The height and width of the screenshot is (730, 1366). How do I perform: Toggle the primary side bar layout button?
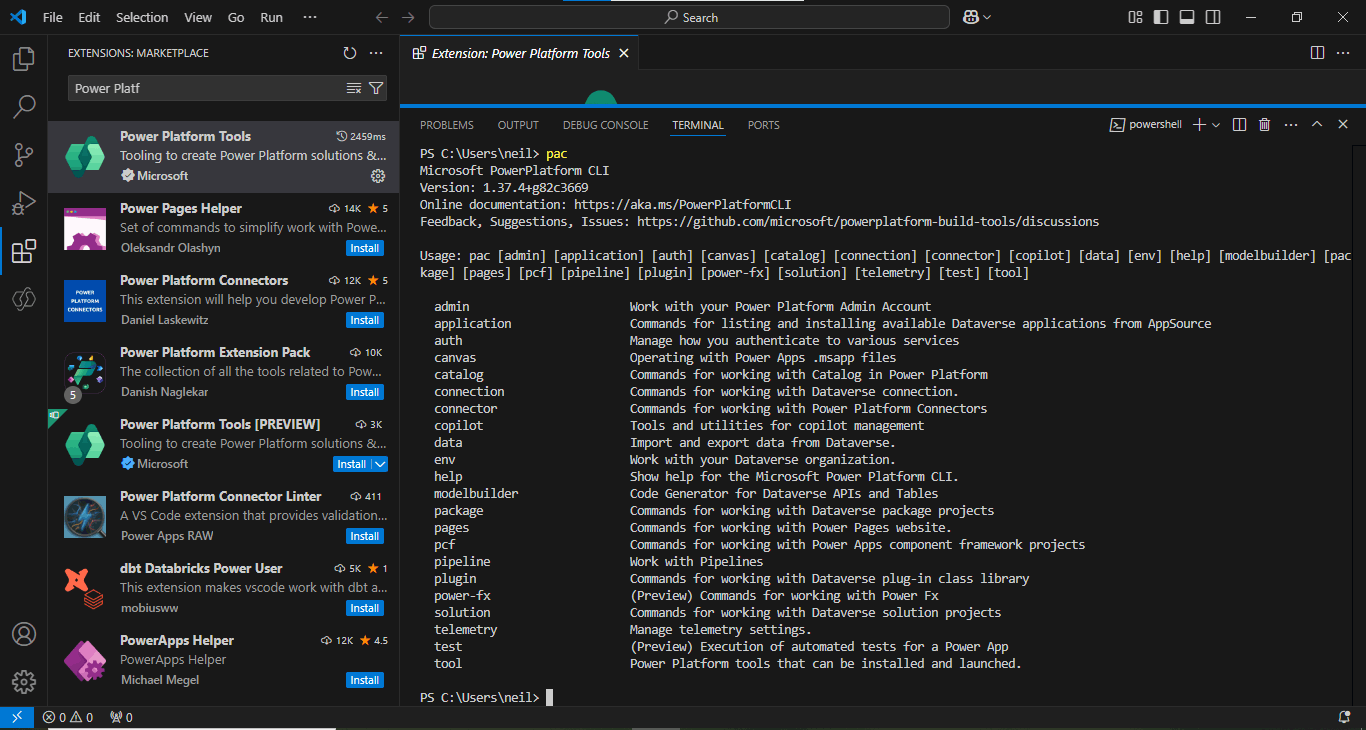click(1161, 17)
